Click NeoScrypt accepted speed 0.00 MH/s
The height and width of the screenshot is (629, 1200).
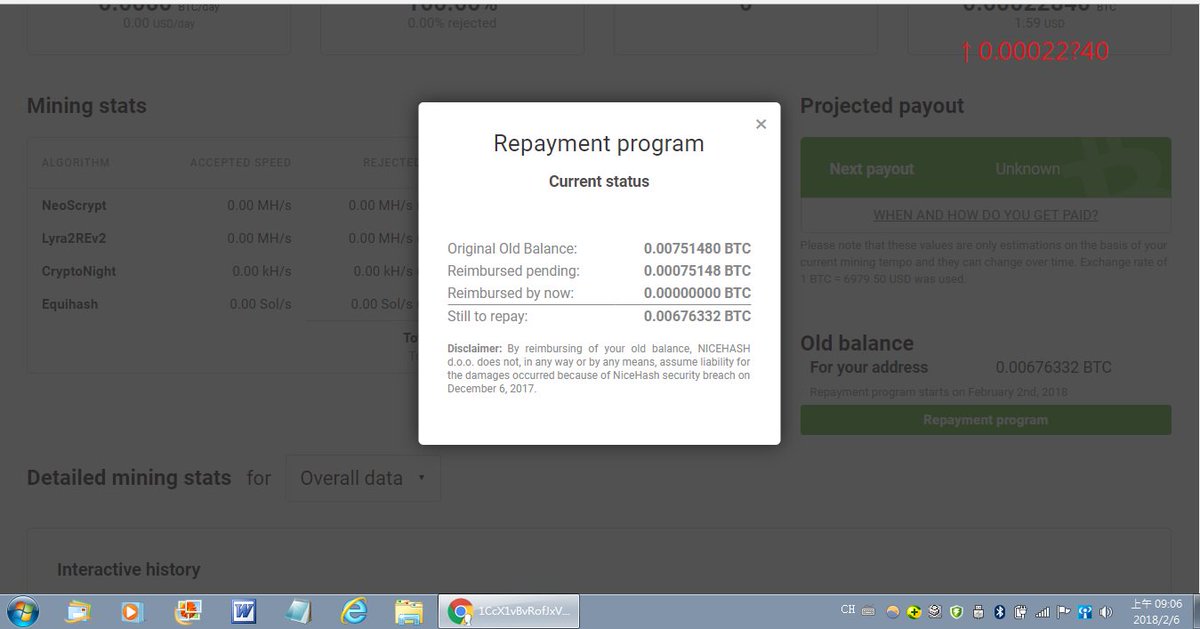tap(259, 205)
